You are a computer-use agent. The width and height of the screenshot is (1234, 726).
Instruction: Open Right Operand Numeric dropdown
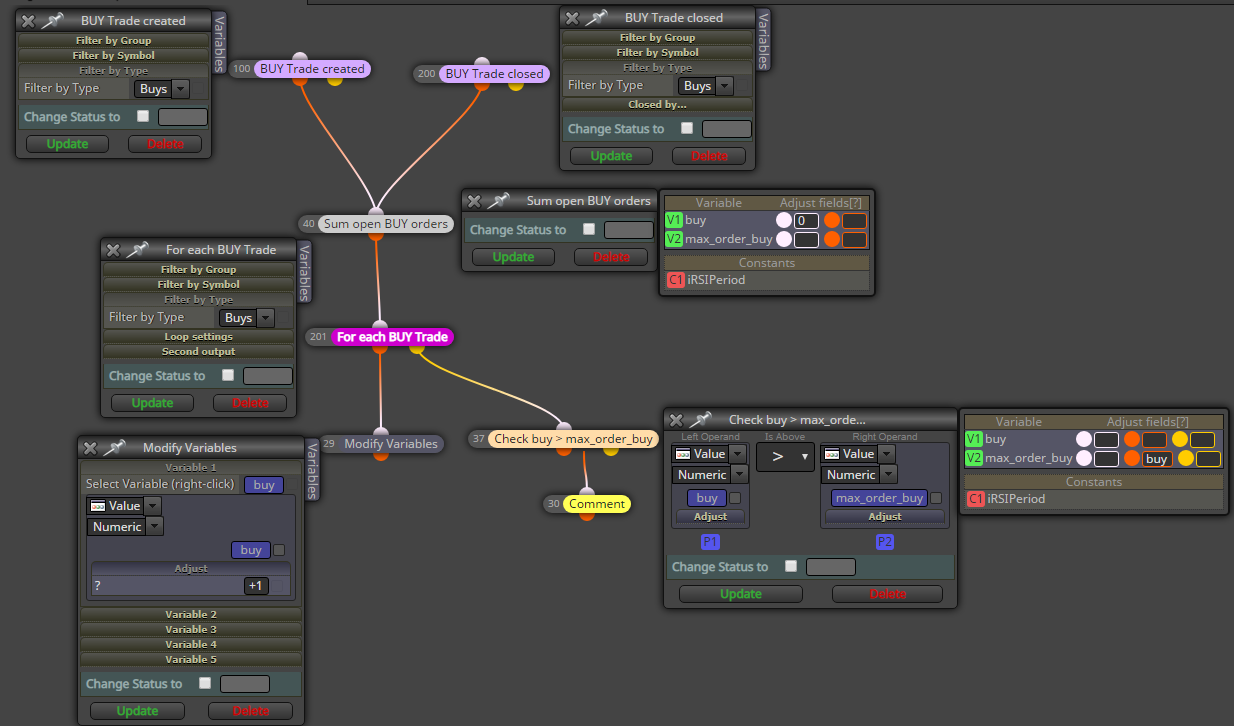tap(859, 474)
